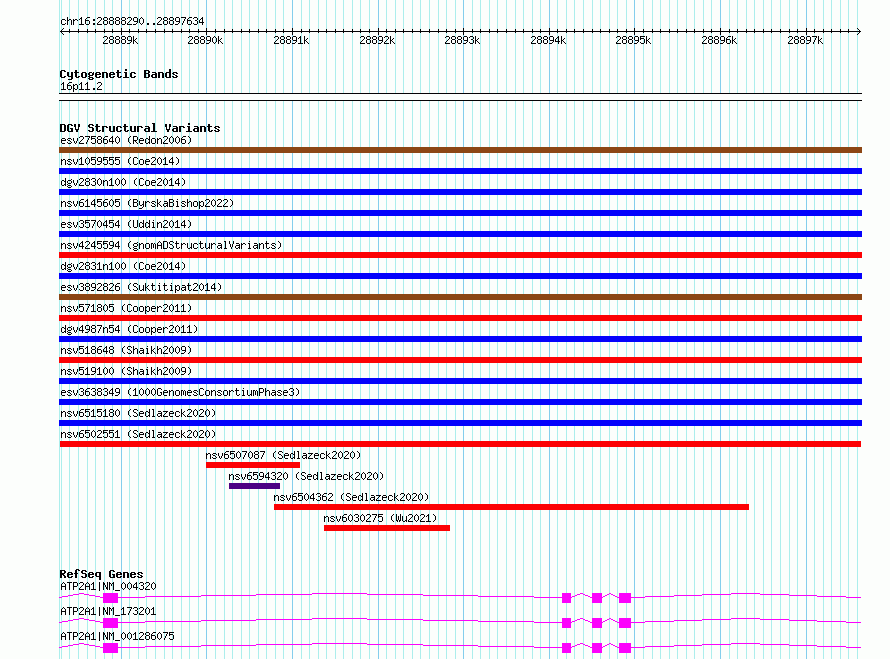The height and width of the screenshot is (659, 890).
Task: Click the RefSeq Genes track heading
Action: [101, 574]
